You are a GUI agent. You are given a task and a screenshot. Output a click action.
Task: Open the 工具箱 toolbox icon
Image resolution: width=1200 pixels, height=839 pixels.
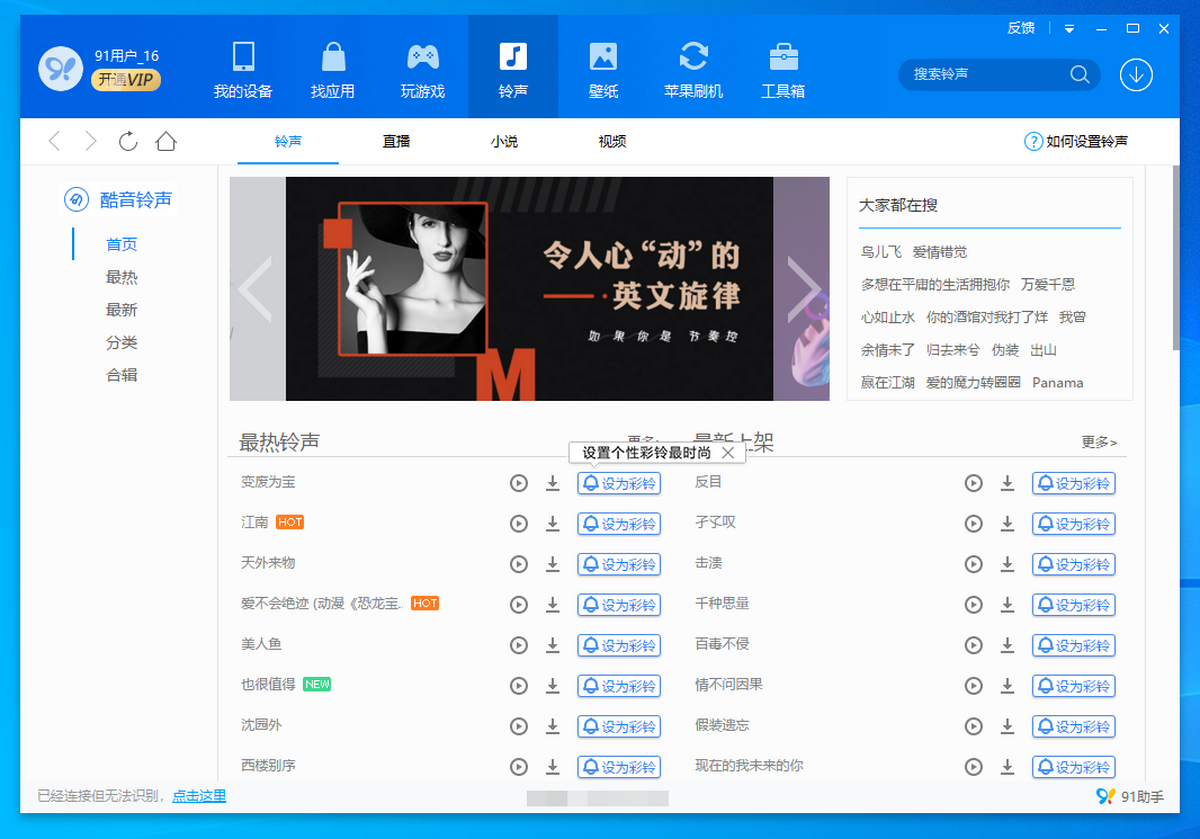[x=783, y=57]
